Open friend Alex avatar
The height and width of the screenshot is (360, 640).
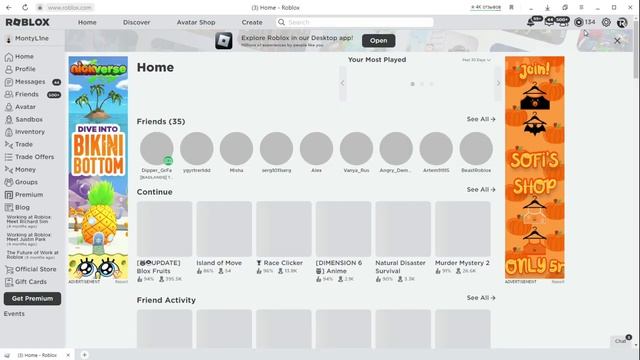point(316,149)
